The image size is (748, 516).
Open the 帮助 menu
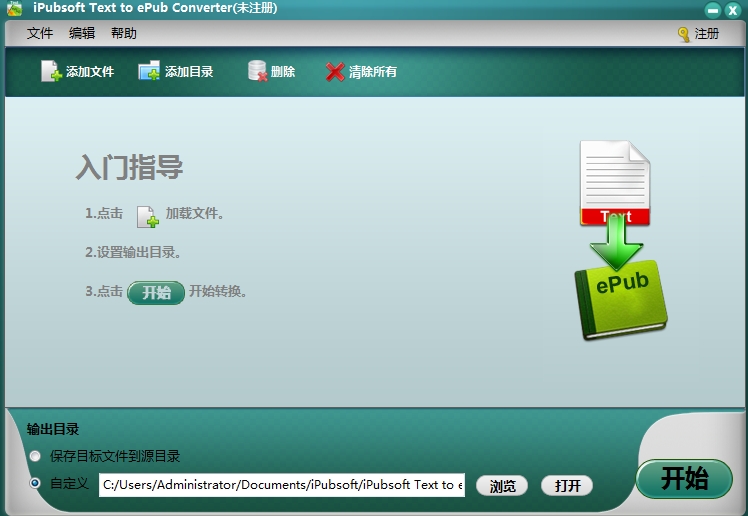[x=124, y=33]
